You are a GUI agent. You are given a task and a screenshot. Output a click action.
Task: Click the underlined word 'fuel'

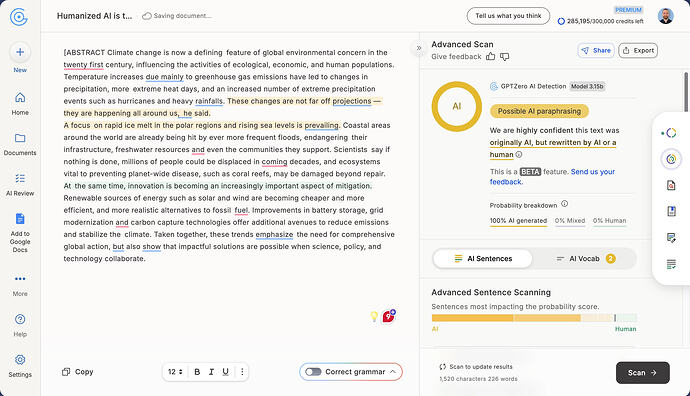(x=241, y=210)
